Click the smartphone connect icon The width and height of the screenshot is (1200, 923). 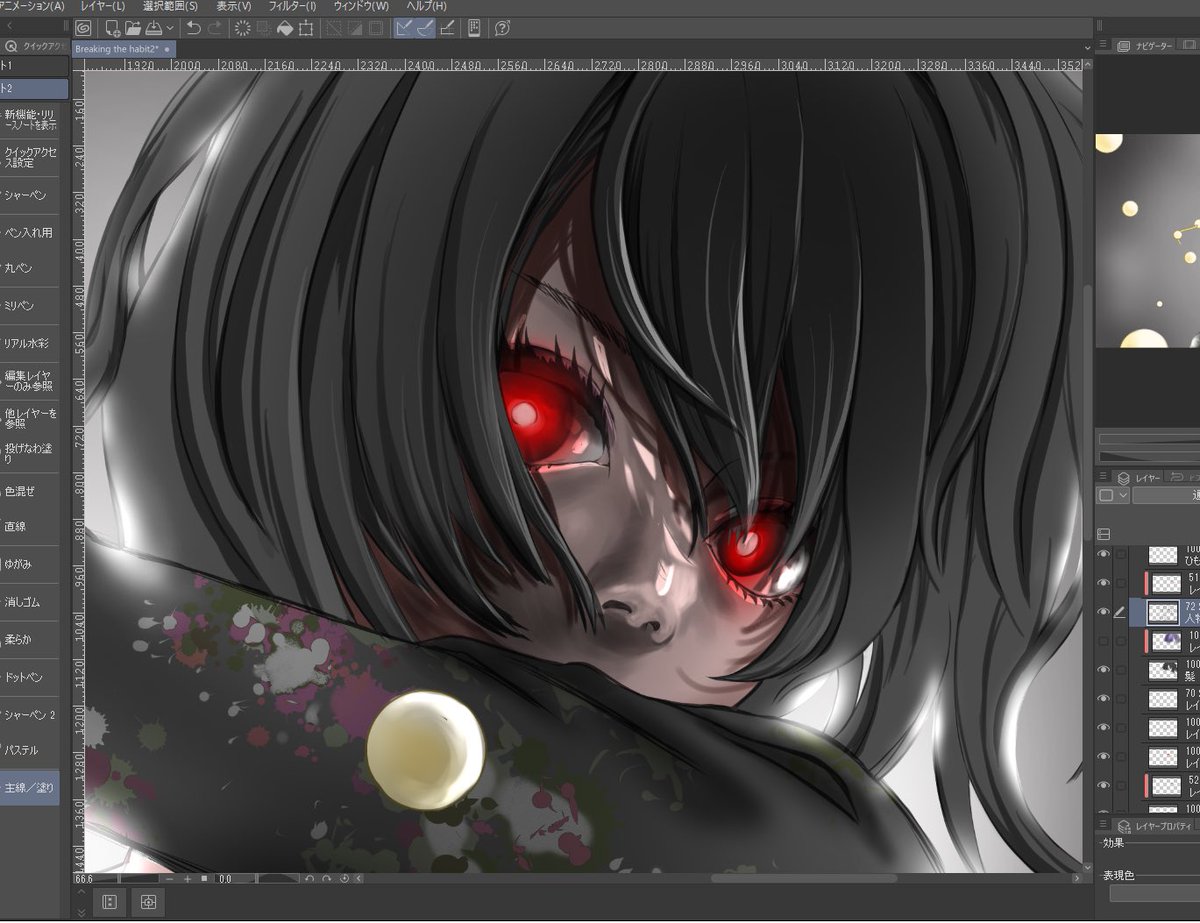click(x=474, y=28)
